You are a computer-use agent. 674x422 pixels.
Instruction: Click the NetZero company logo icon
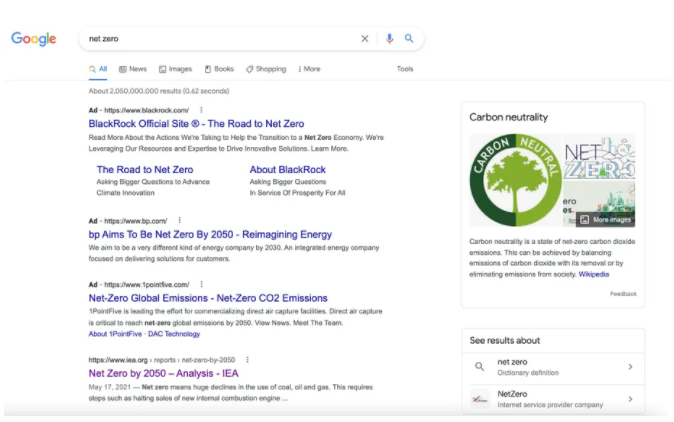click(x=480, y=399)
